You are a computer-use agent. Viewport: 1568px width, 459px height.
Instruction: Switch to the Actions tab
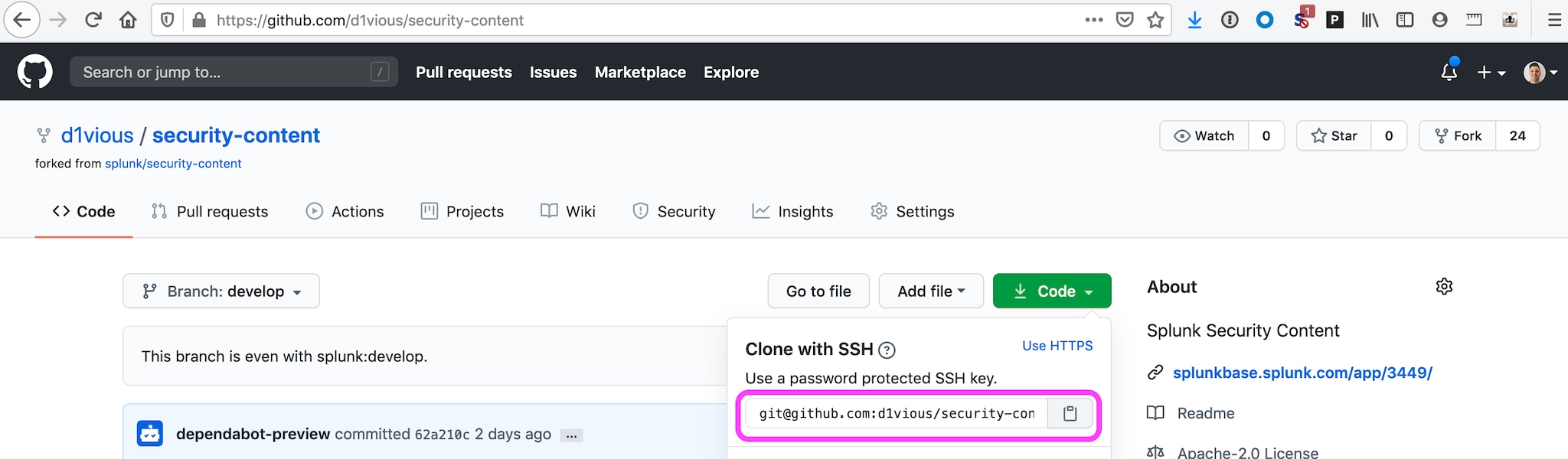pos(345,211)
